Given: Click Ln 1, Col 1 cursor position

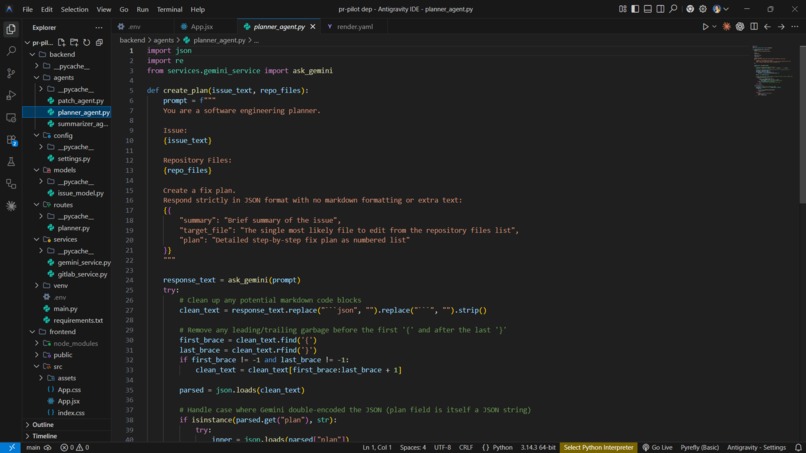Looking at the screenshot, I should click(x=377, y=447).
